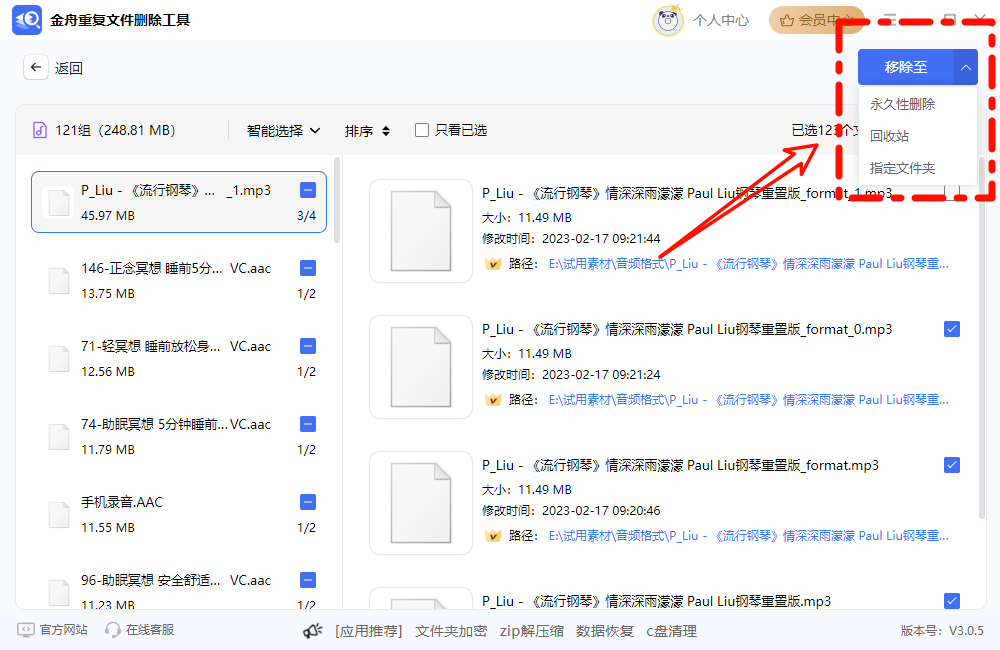Click the 移除至 button
Screen dimensions: 1000x650
point(906,67)
